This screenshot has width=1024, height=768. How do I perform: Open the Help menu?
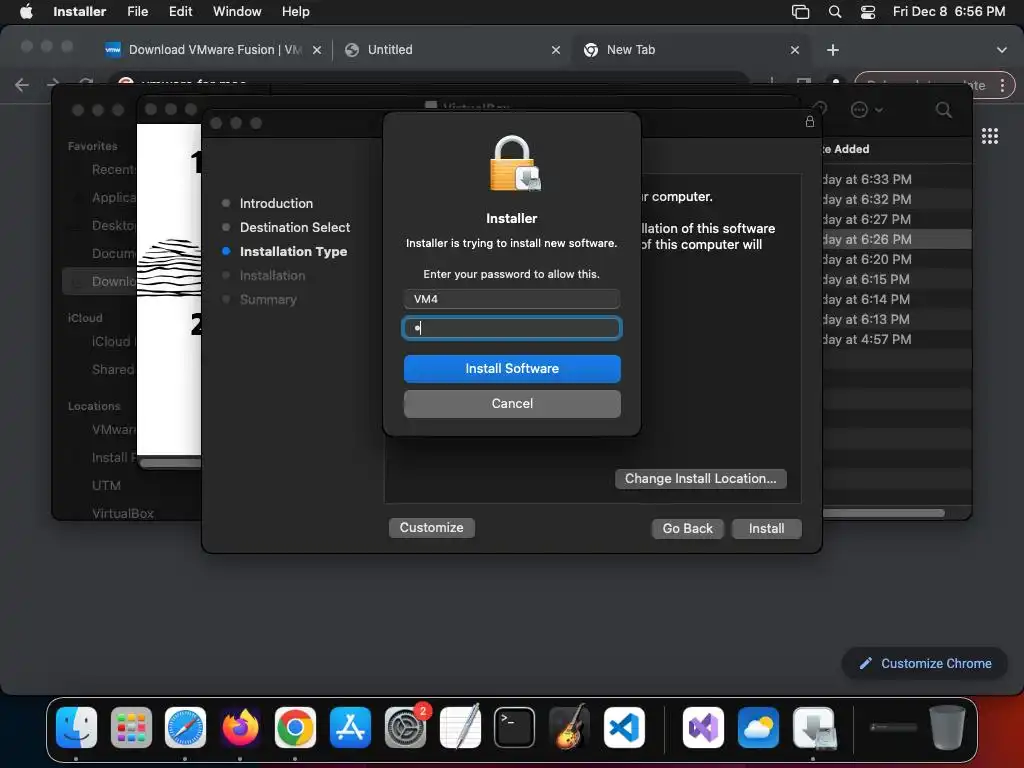[x=295, y=11]
